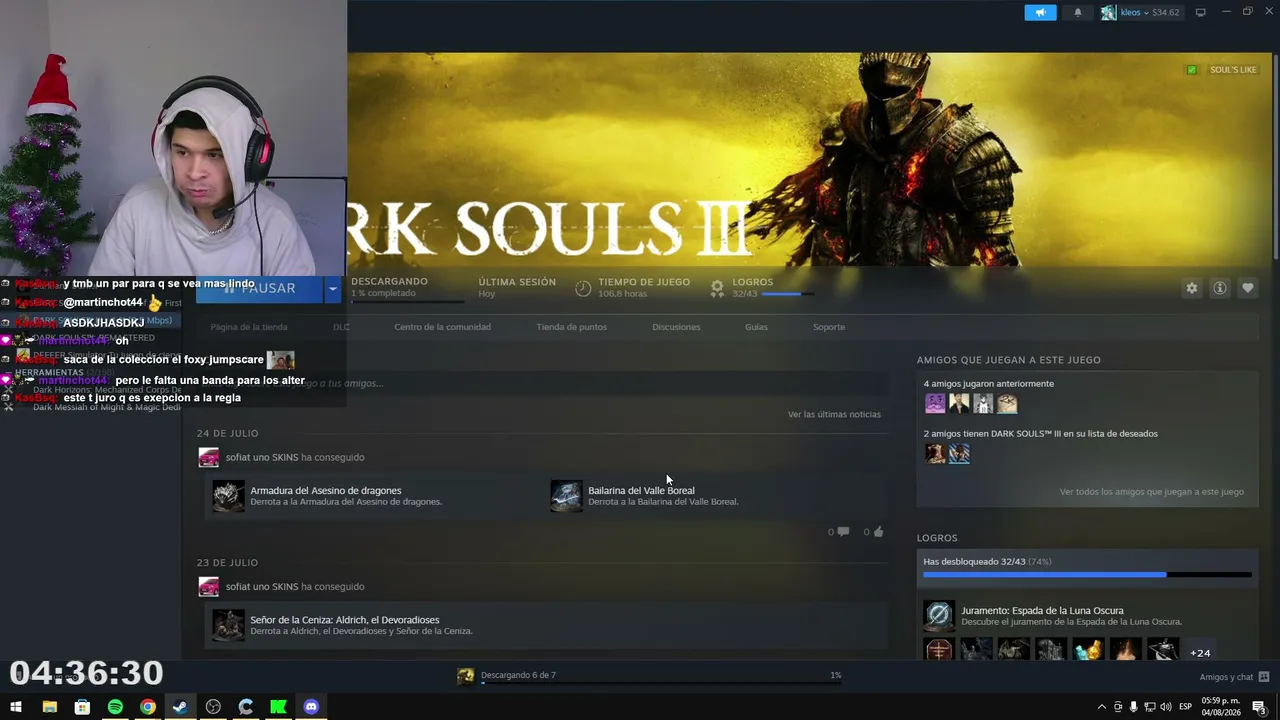Open the Página de la tienda tab

pos(249,327)
